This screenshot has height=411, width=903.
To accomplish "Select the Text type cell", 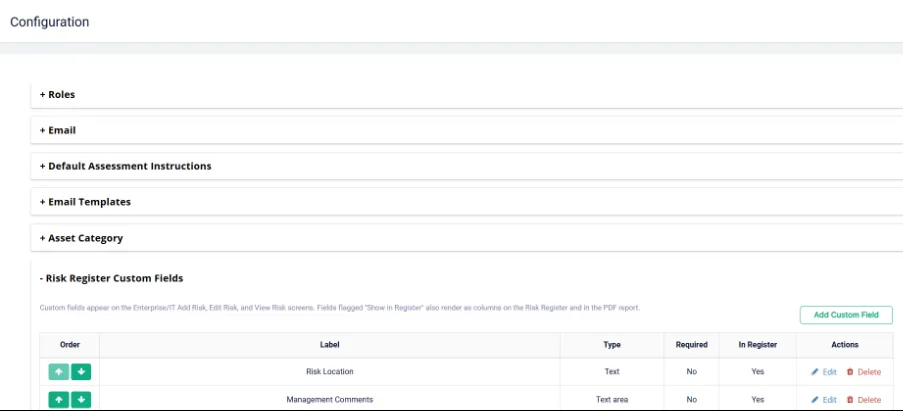I will 612,372.
